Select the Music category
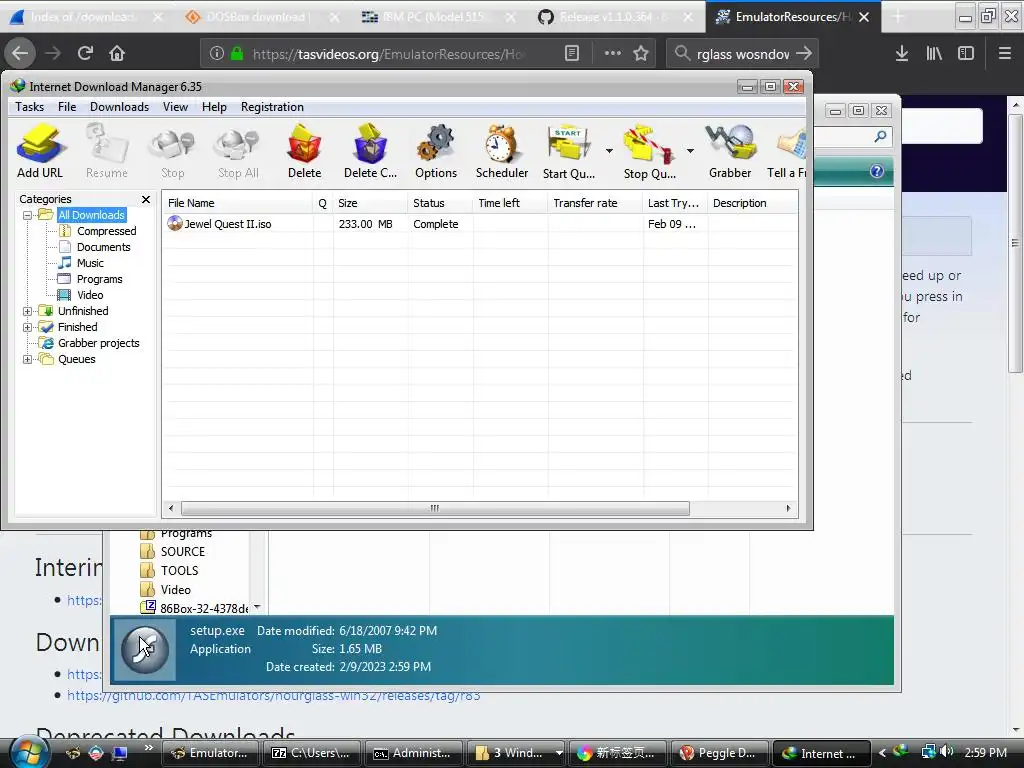This screenshot has width=1024, height=768. pyautogui.click(x=90, y=263)
